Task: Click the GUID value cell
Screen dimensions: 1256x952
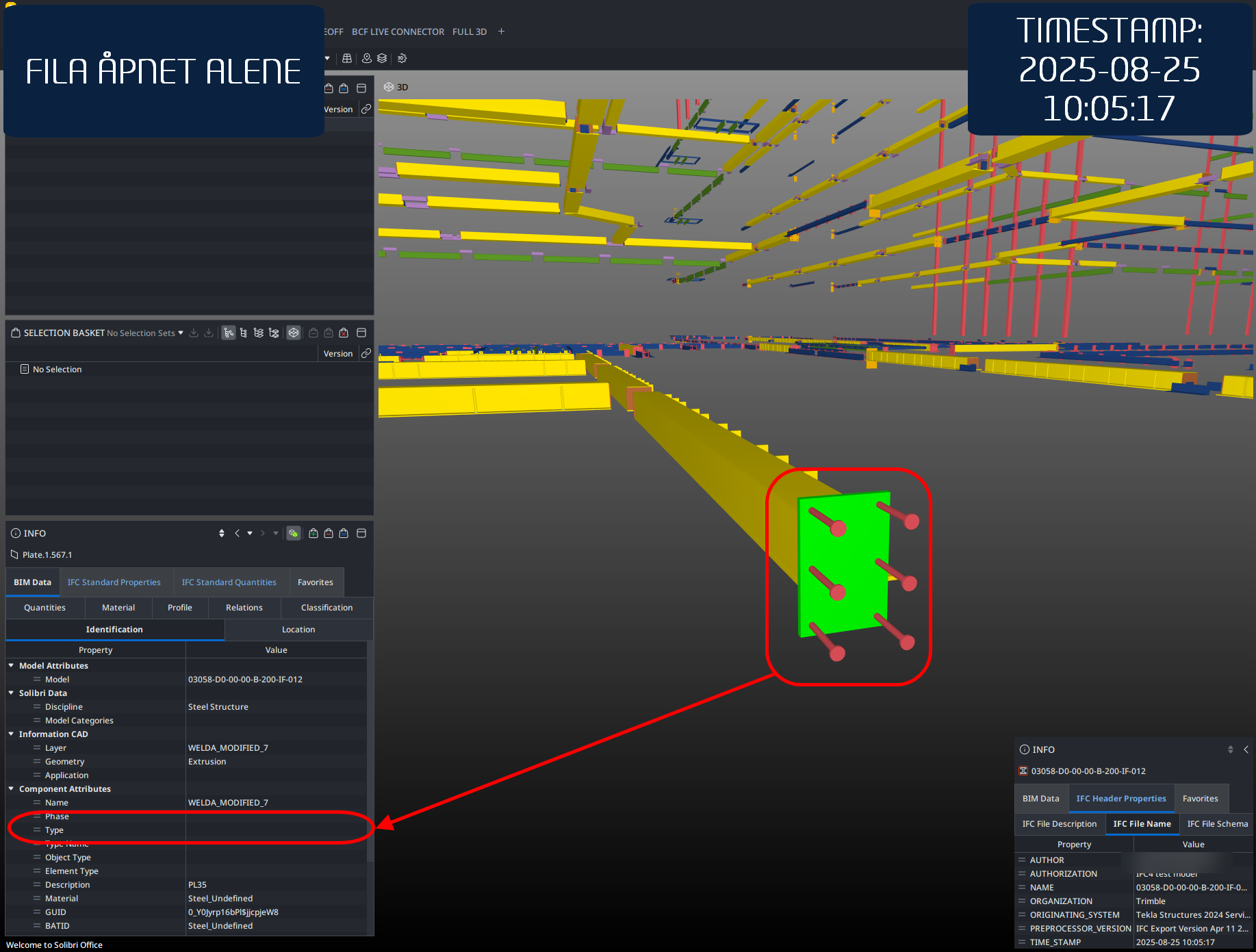Action: [x=277, y=912]
